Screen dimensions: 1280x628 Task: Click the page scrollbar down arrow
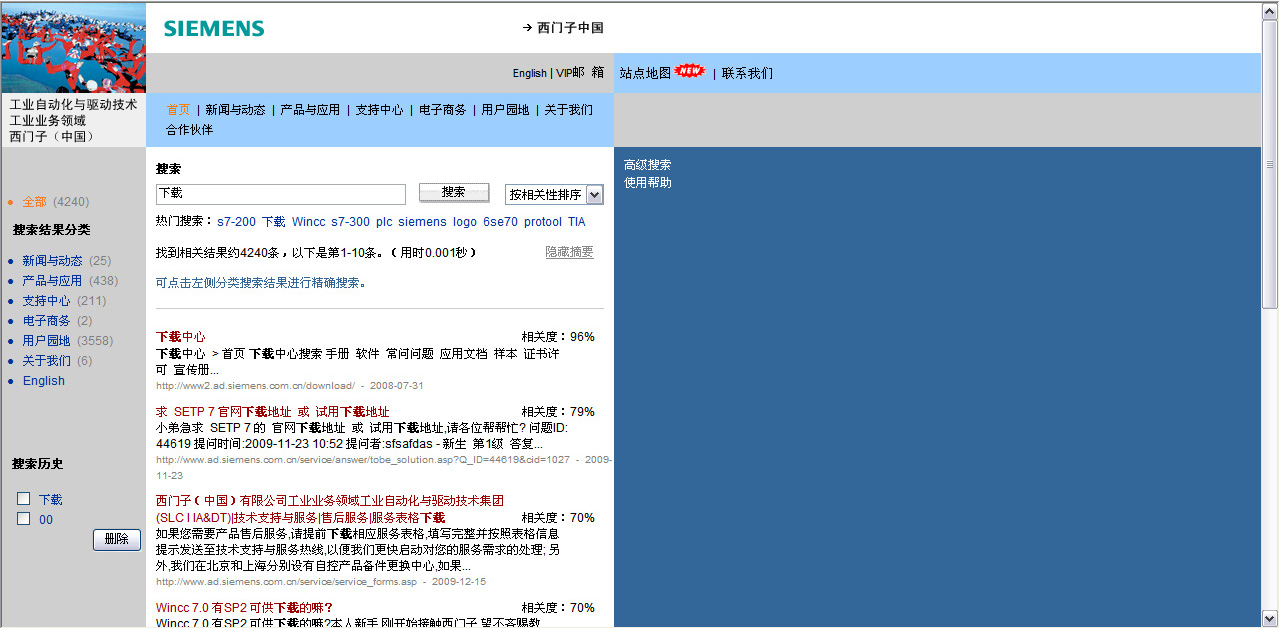[x=1271, y=618]
